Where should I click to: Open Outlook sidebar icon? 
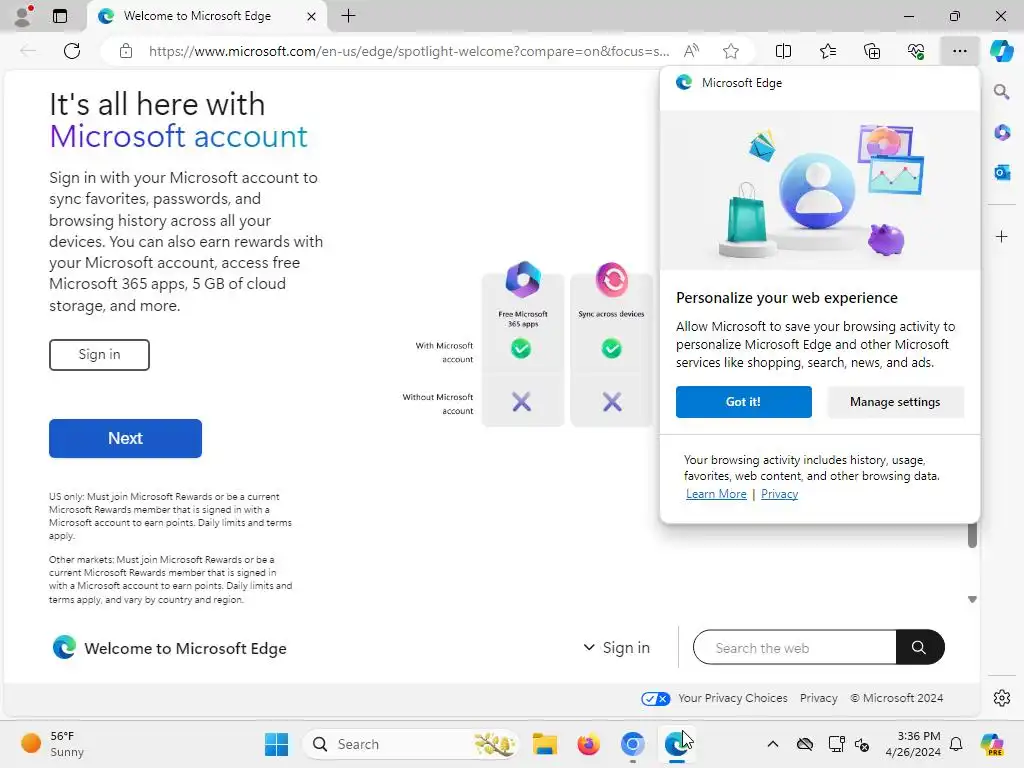(x=1002, y=172)
